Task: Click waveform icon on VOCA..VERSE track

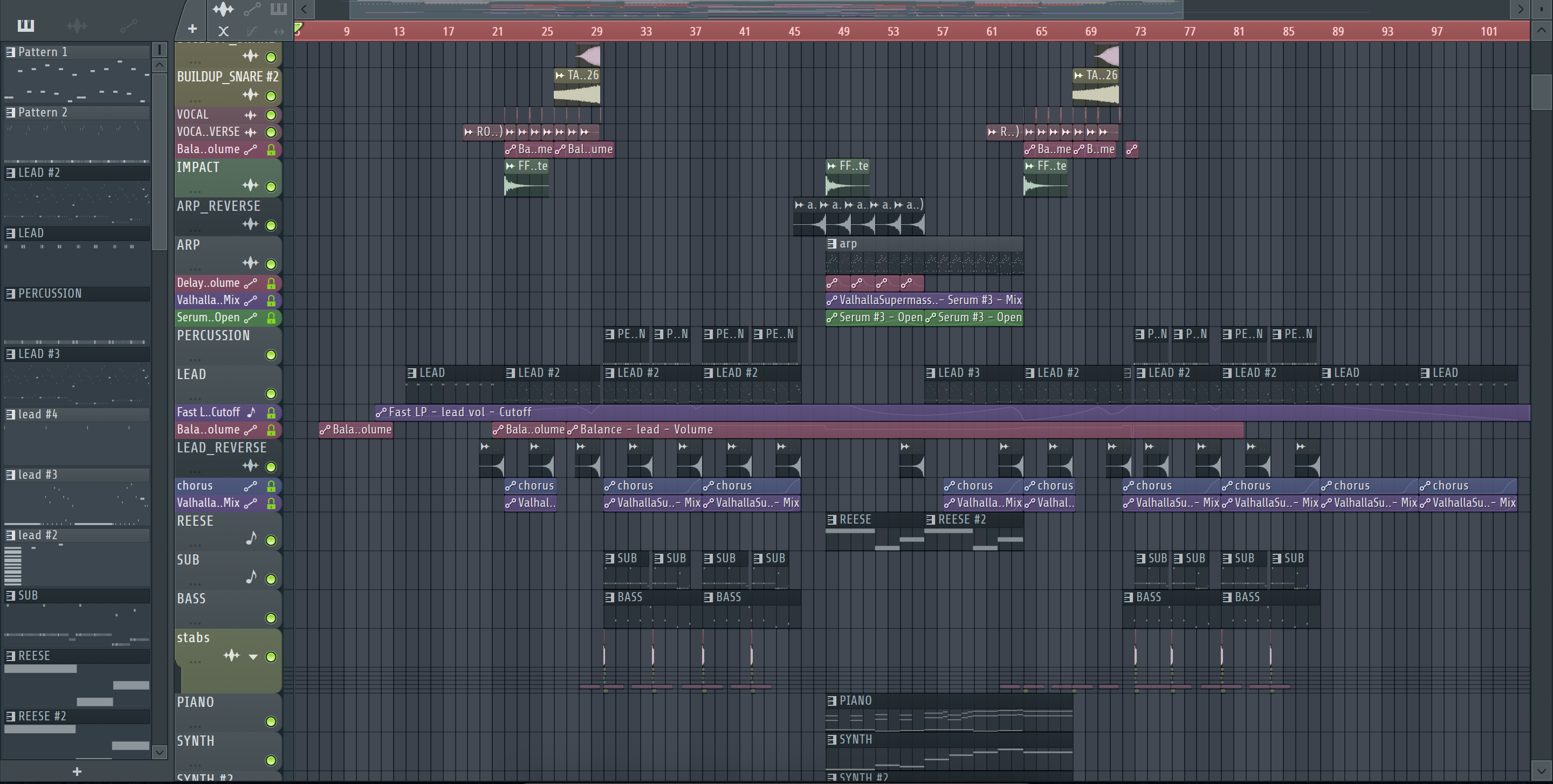Action: click(x=250, y=132)
